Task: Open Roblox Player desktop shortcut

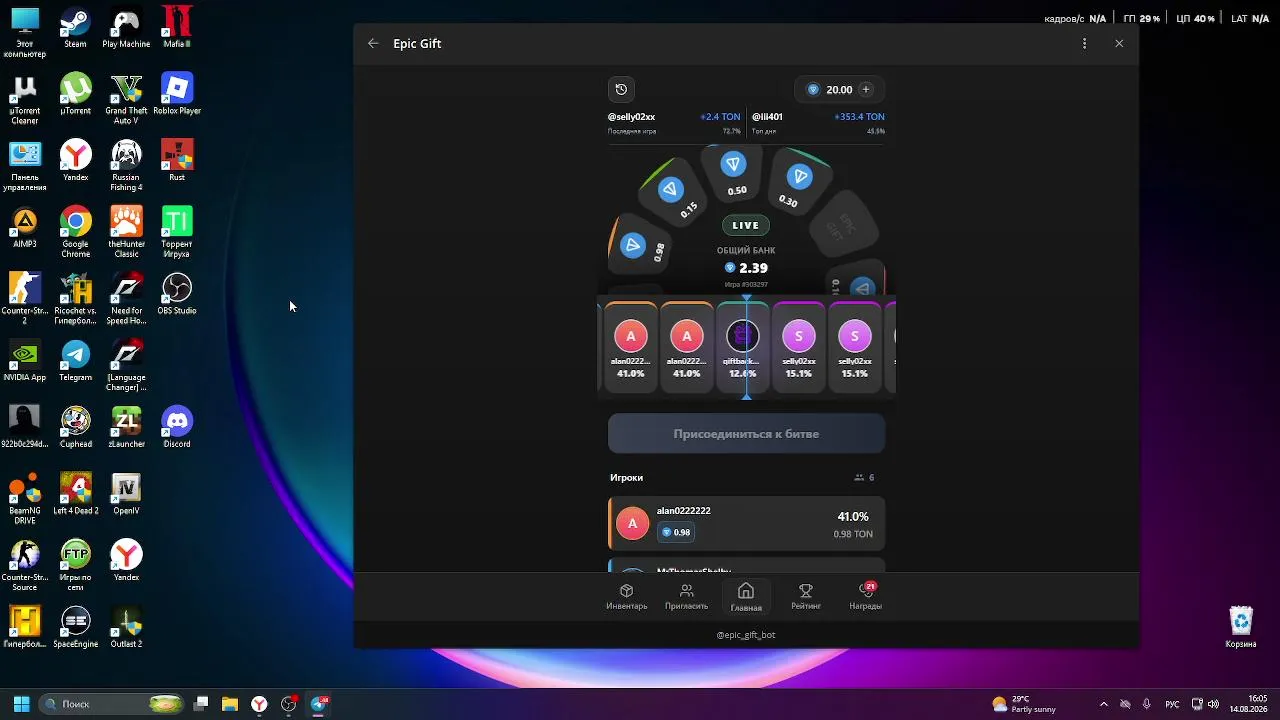Action: [x=177, y=95]
